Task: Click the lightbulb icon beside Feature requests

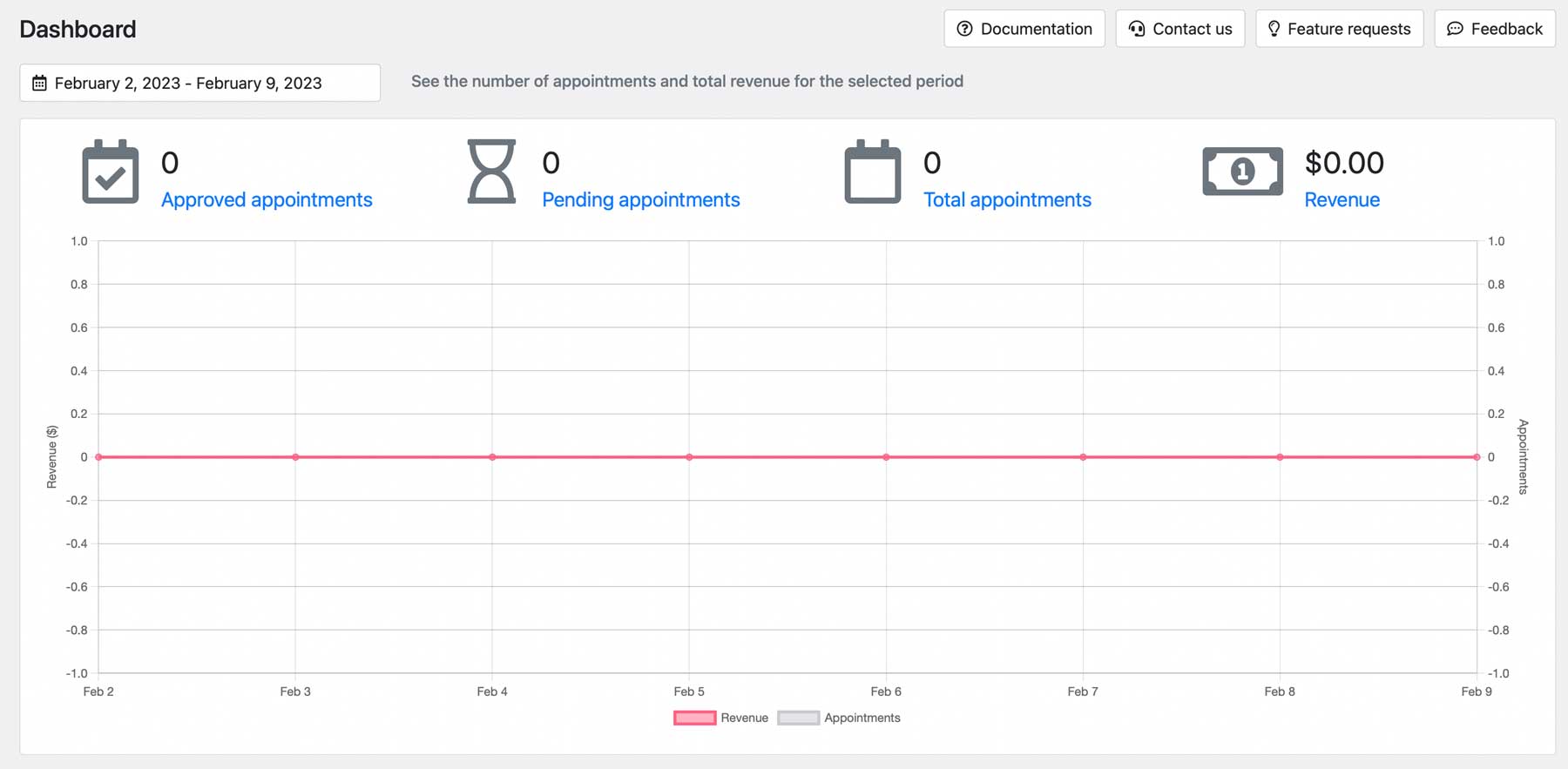Action: (1274, 29)
